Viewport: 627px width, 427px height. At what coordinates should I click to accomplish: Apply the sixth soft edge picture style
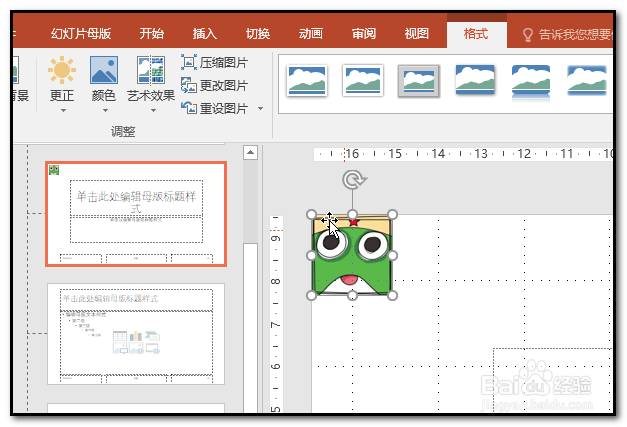[587, 81]
